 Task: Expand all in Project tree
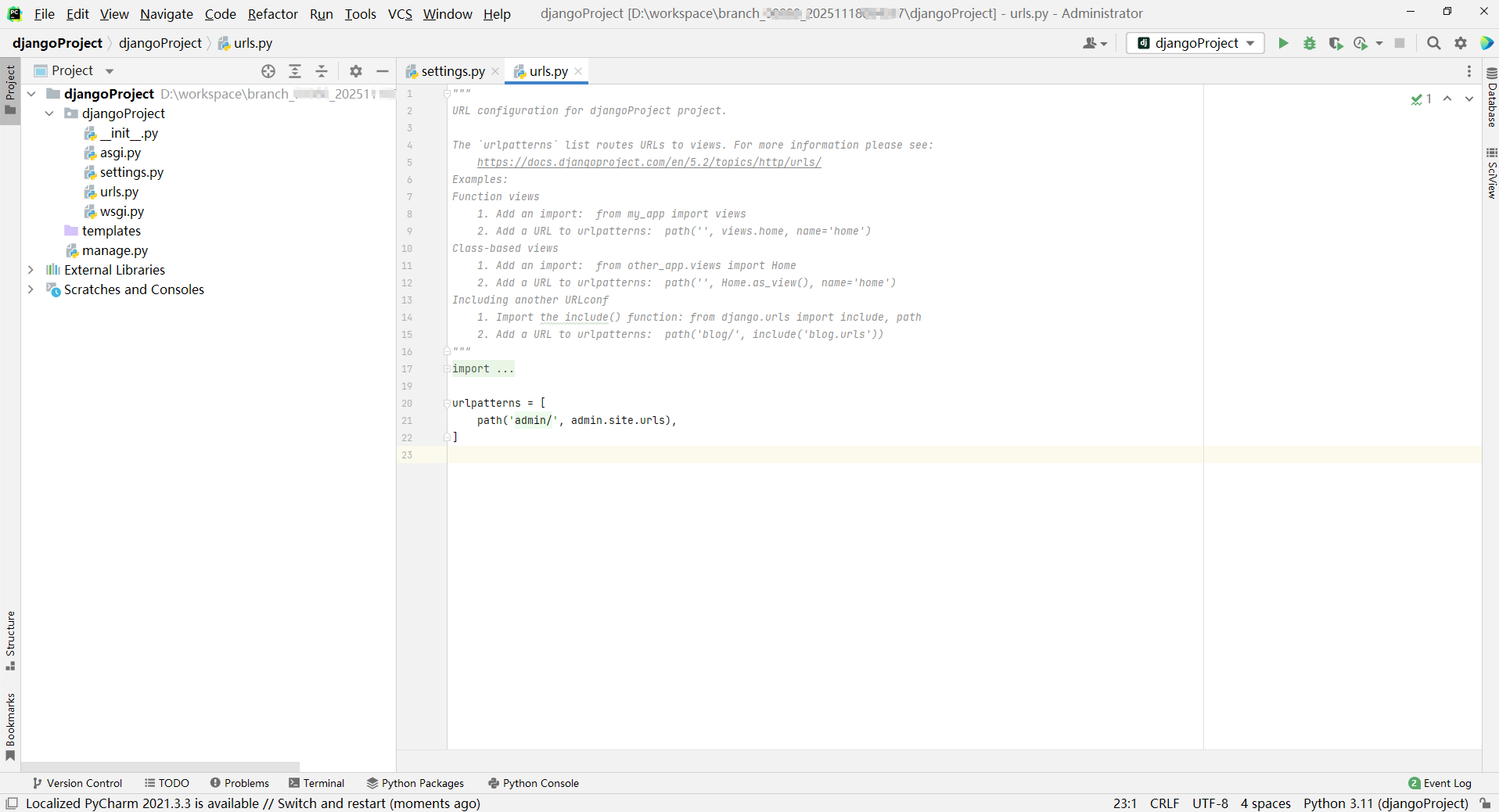pyautogui.click(x=295, y=71)
